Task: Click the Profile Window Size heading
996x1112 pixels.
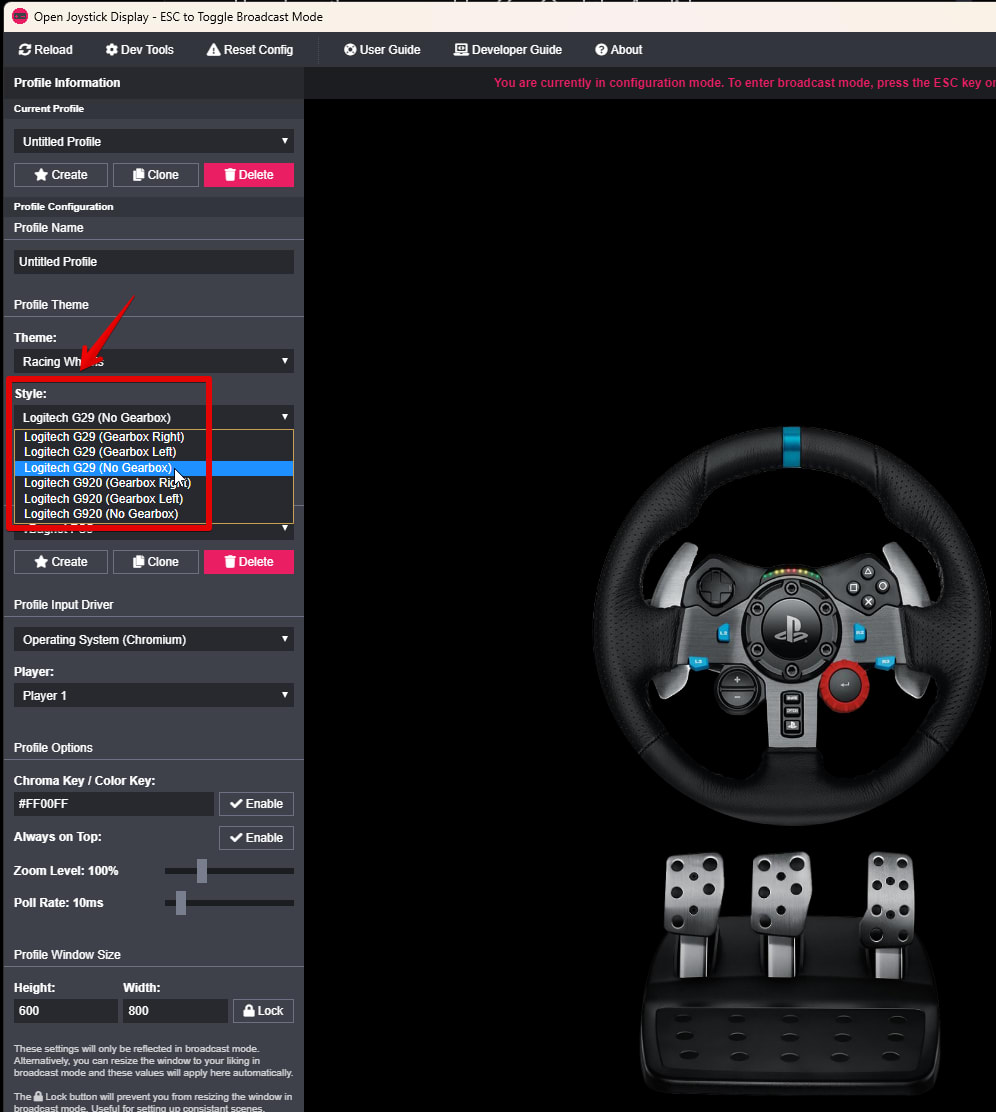Action: pos(67,955)
